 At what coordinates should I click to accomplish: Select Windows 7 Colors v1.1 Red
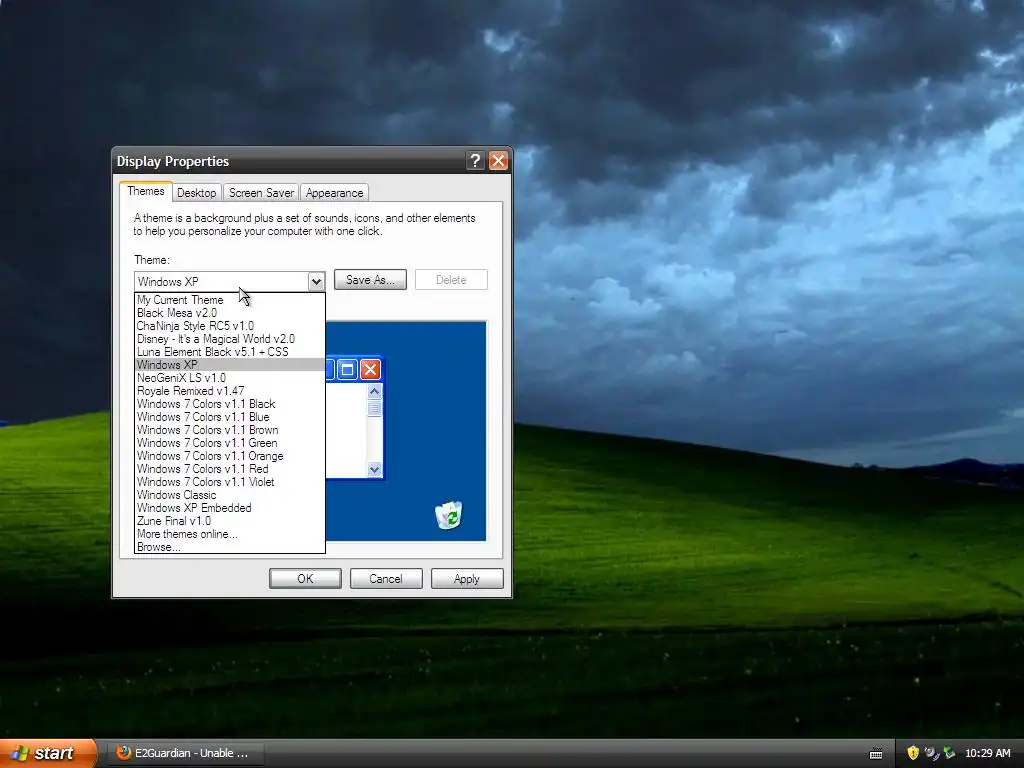click(x=229, y=469)
